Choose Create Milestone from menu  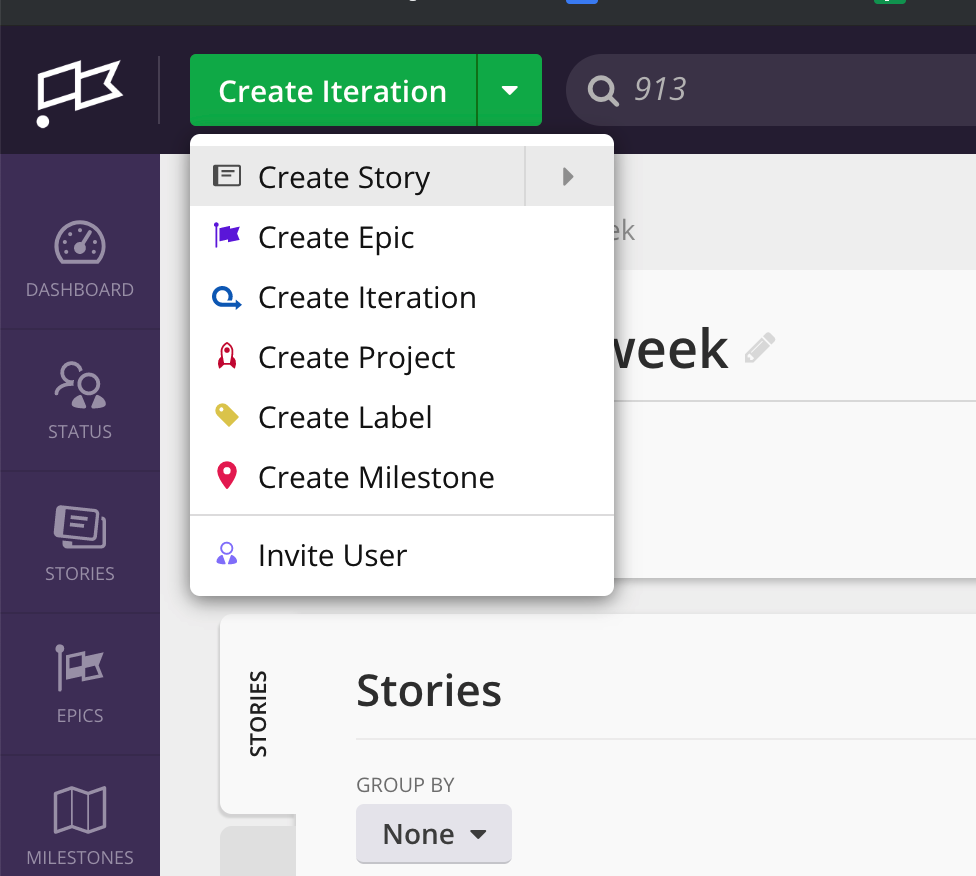click(x=401, y=477)
